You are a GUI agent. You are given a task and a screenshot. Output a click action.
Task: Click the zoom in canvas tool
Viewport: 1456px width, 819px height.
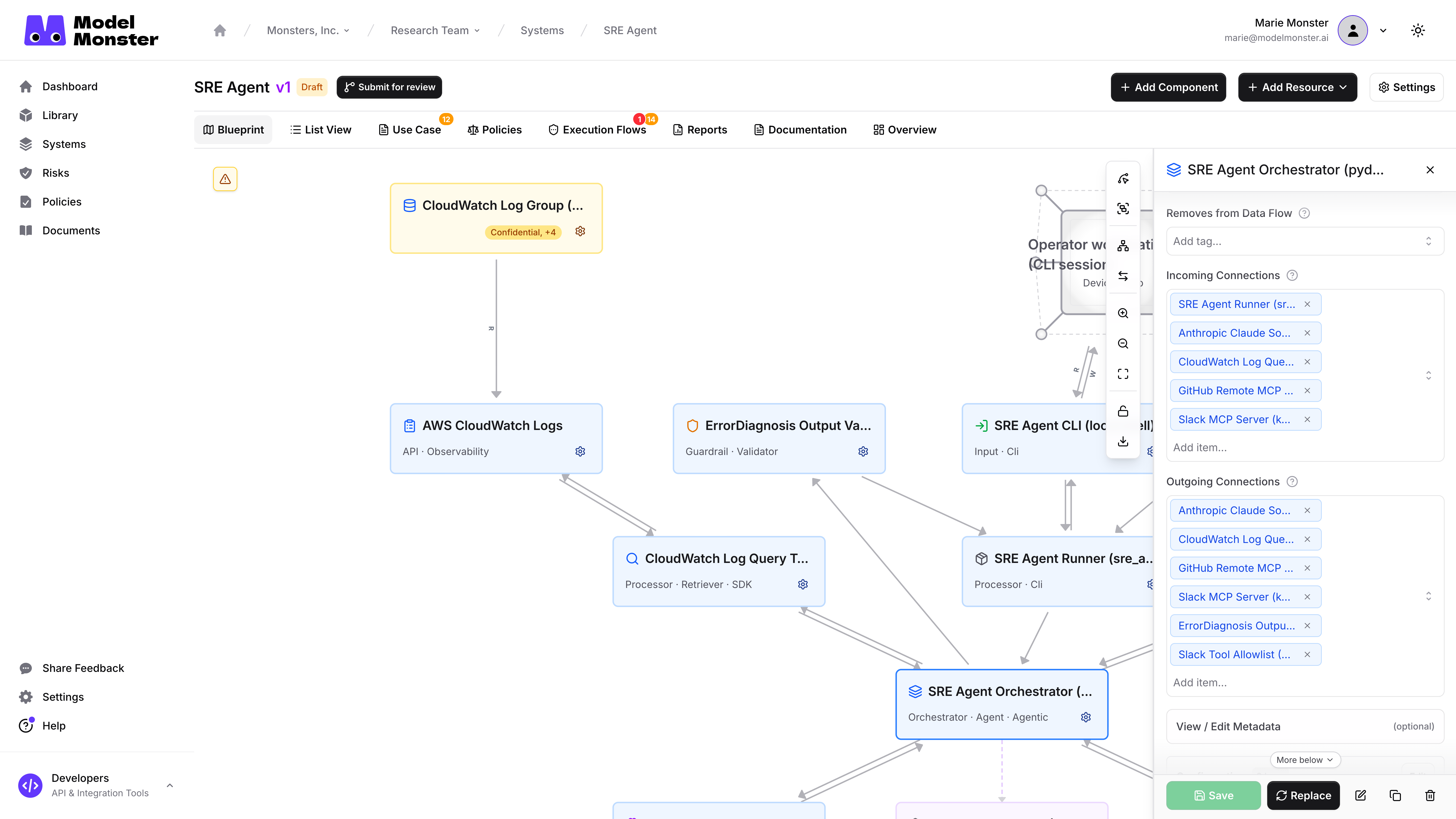(1123, 313)
